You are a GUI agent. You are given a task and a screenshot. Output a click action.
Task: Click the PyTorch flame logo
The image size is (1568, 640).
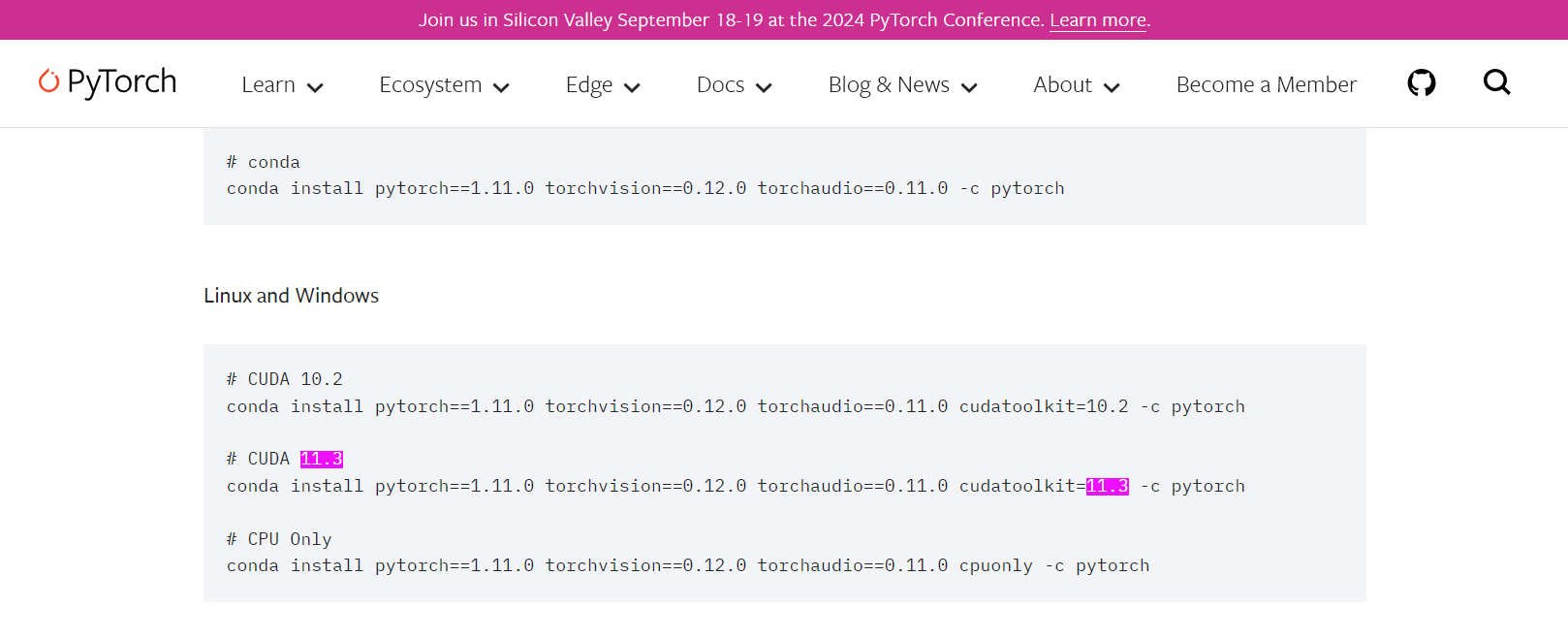[x=48, y=81]
